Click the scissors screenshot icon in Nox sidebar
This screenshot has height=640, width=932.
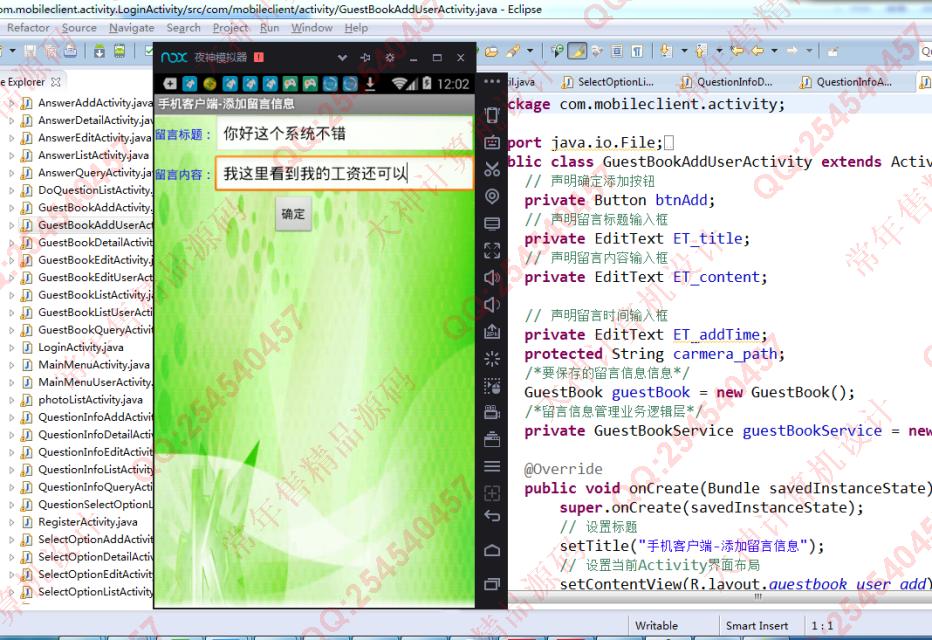pos(491,170)
